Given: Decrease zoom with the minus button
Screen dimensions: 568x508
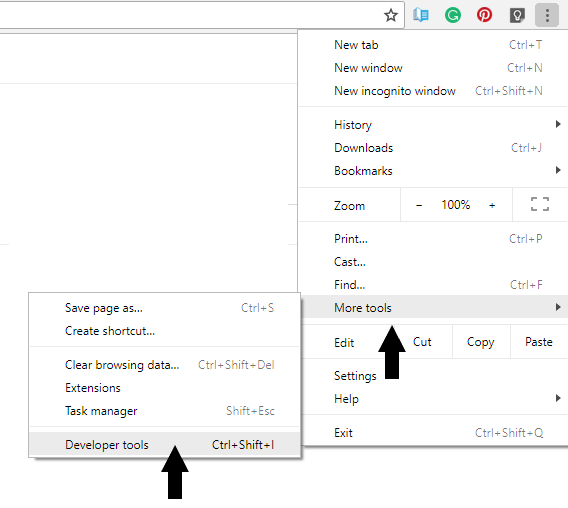Looking at the screenshot, I should [x=419, y=205].
